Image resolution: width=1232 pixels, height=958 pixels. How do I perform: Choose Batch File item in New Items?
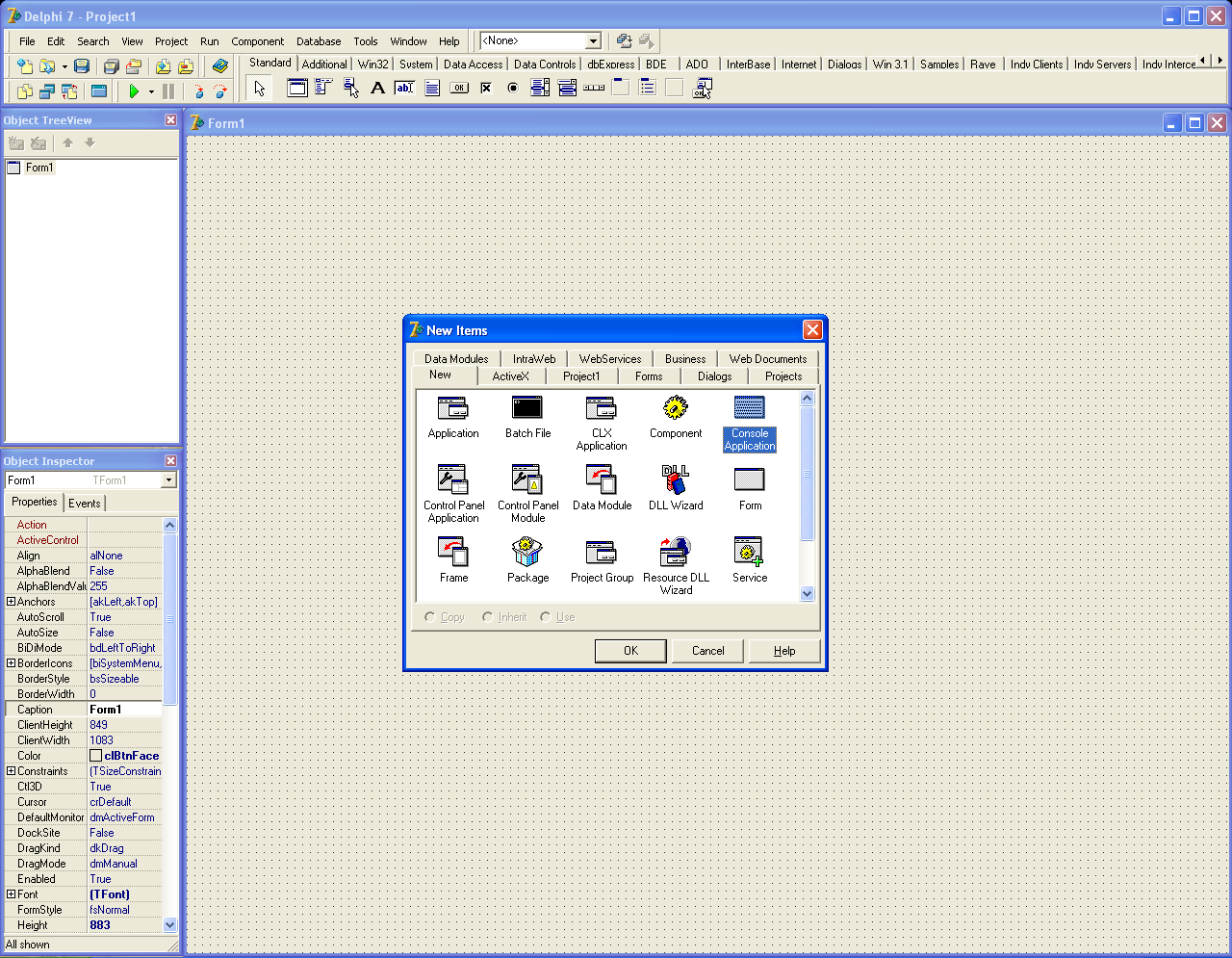click(527, 417)
